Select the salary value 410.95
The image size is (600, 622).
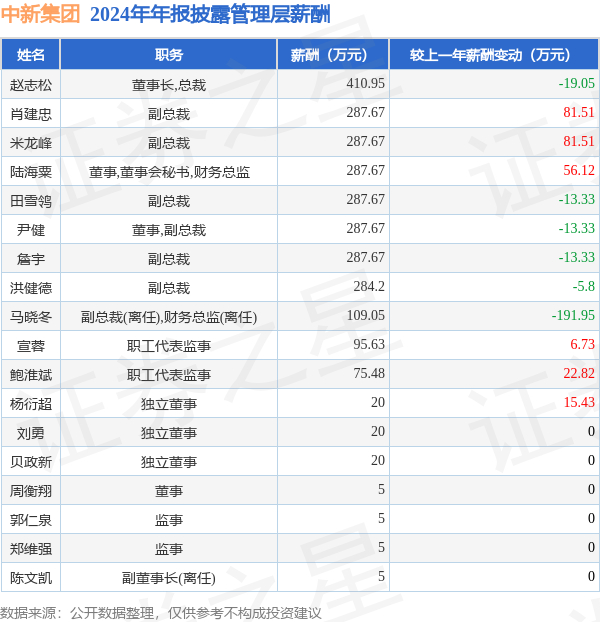click(365, 83)
